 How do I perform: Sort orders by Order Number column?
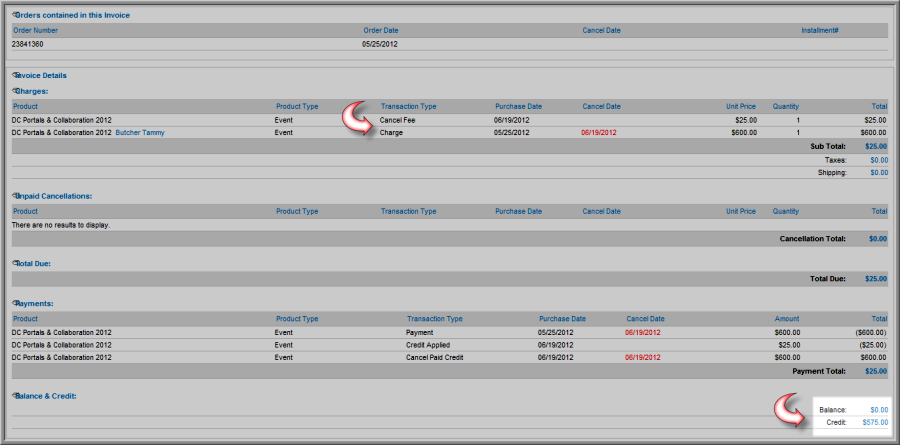point(35,30)
